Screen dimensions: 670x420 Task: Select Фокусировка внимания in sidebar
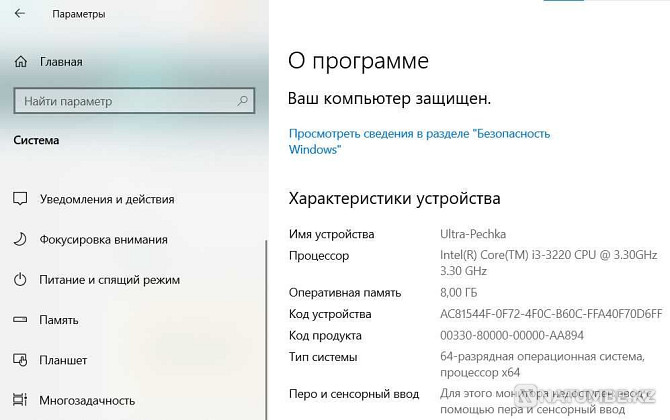pyautogui.click(x=103, y=240)
